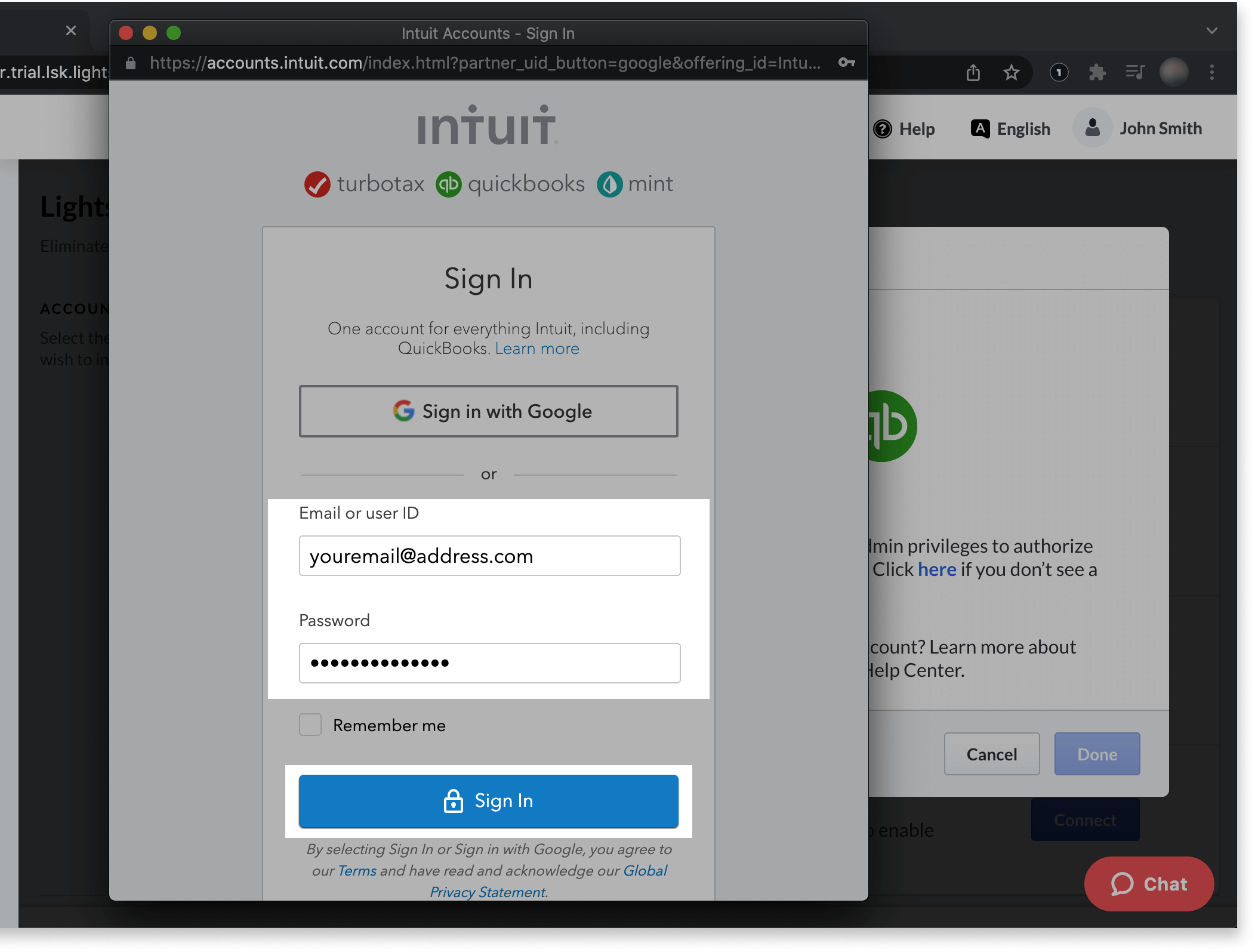This screenshot has height=952, width=1255.
Task: Click the key icon in popup address bar
Action: click(x=846, y=63)
